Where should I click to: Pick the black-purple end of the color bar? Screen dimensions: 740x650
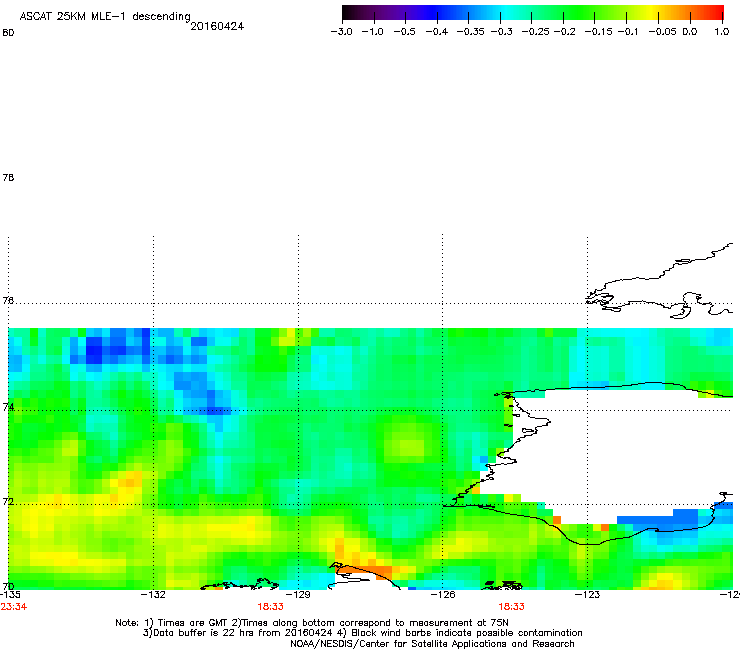(x=352, y=13)
